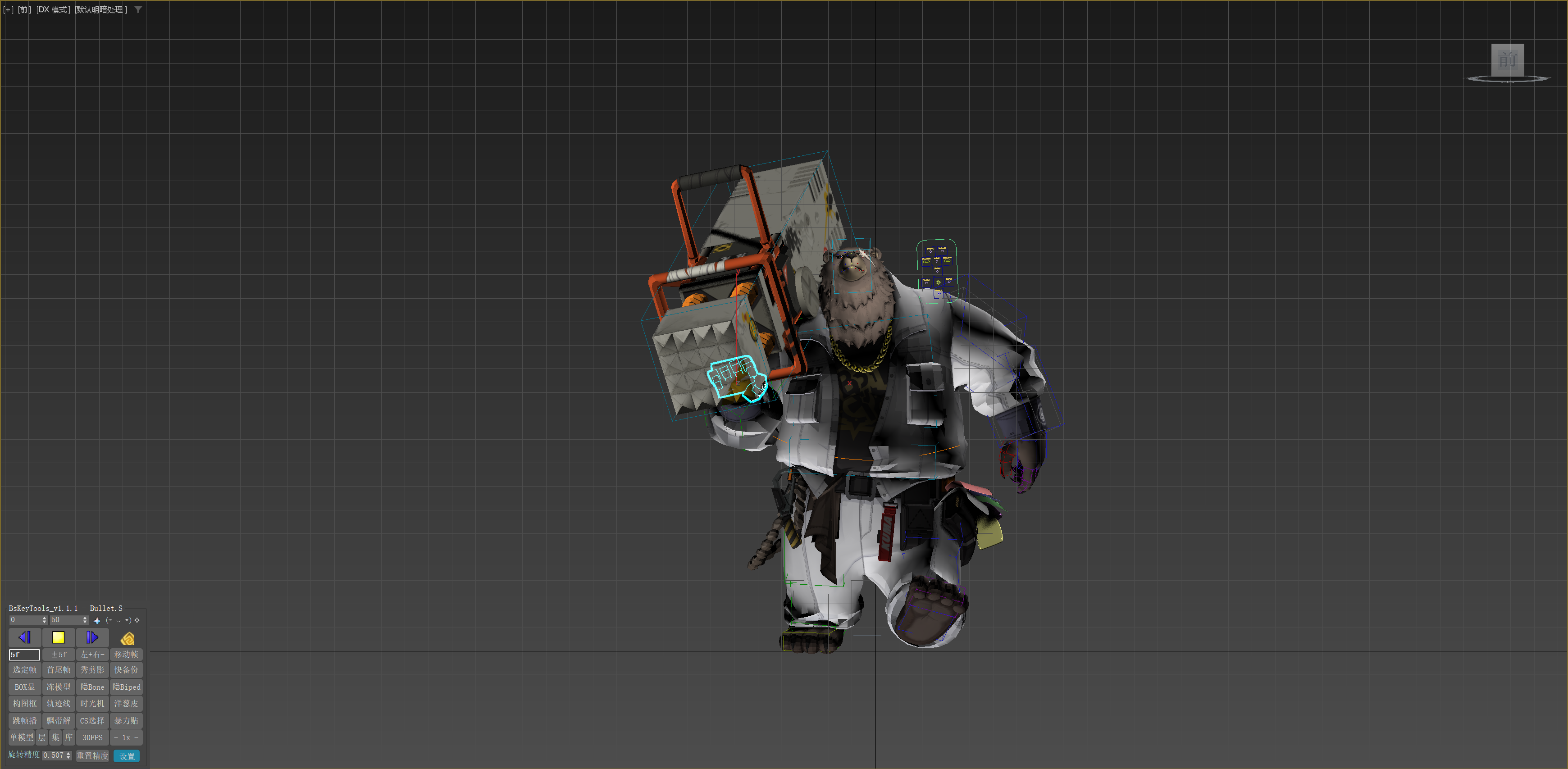Click the blue 设置 settings button
1568x769 pixels.
(127, 755)
